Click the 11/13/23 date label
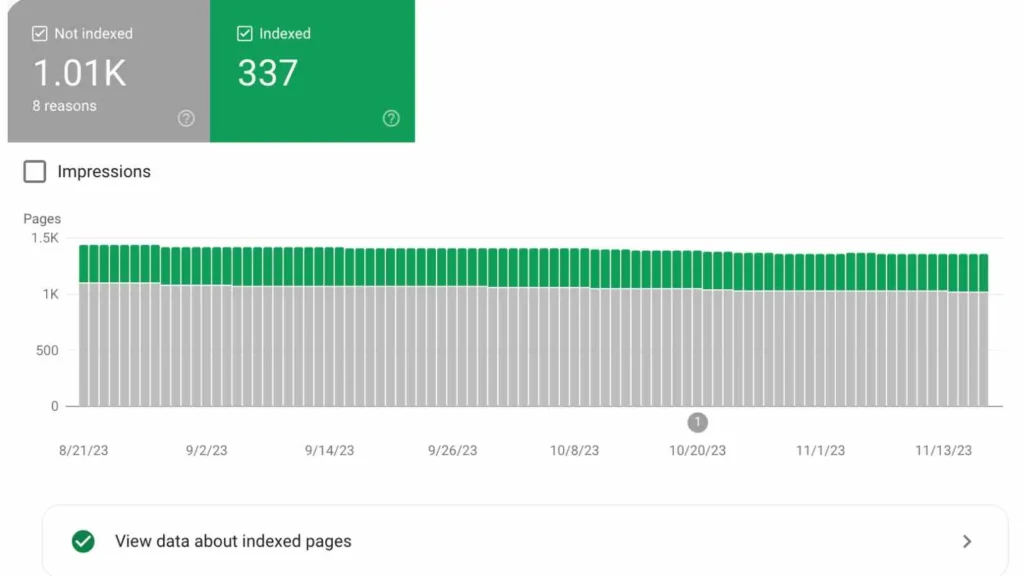Image resolution: width=1024 pixels, height=576 pixels. [x=943, y=450]
